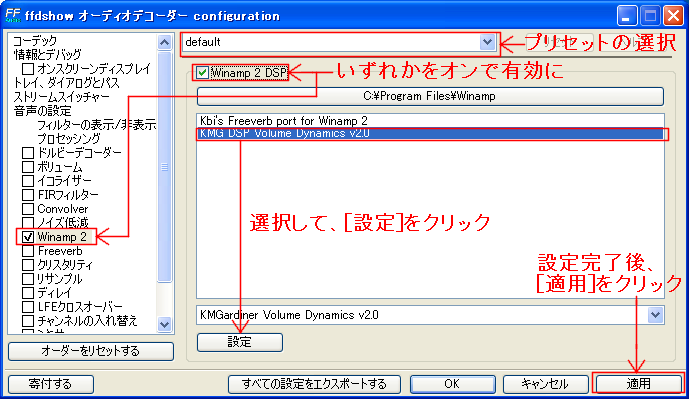Toggle LFEクロスオーバー checkbox
The image size is (689, 399).
[28, 307]
